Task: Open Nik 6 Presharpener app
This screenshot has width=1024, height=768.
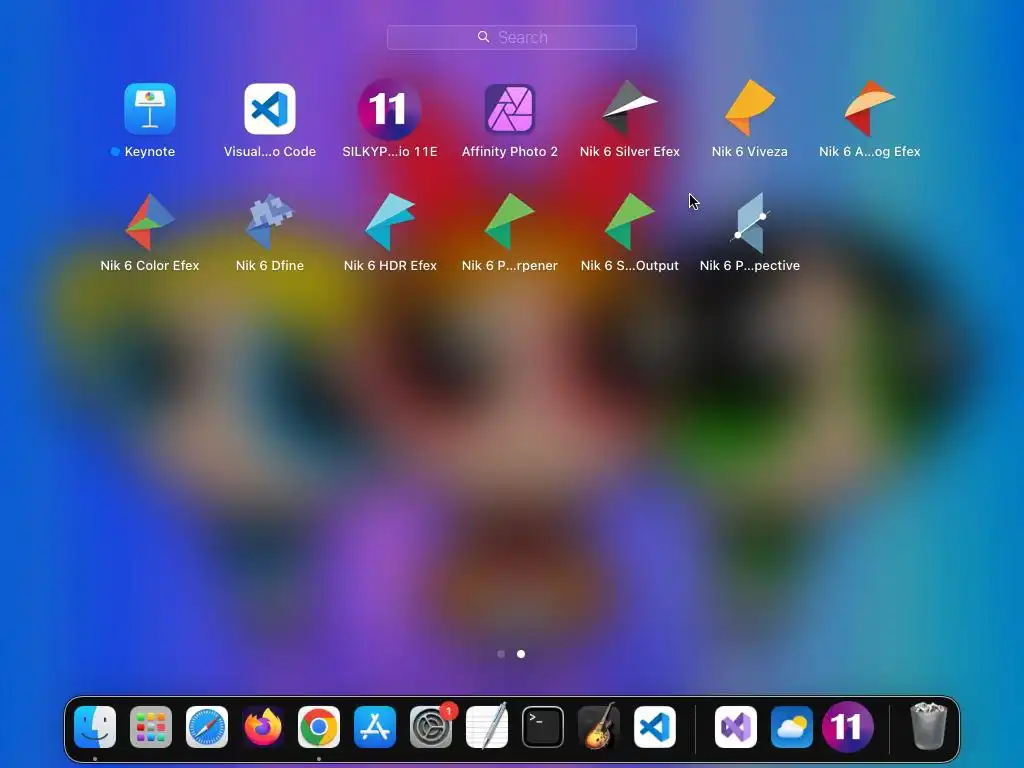Action: tap(510, 222)
